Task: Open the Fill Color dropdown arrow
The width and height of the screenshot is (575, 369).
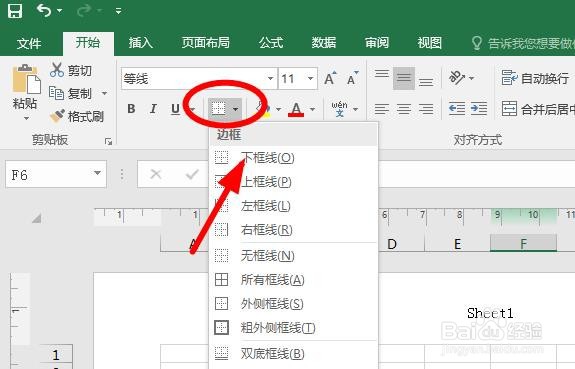Action: point(278,109)
